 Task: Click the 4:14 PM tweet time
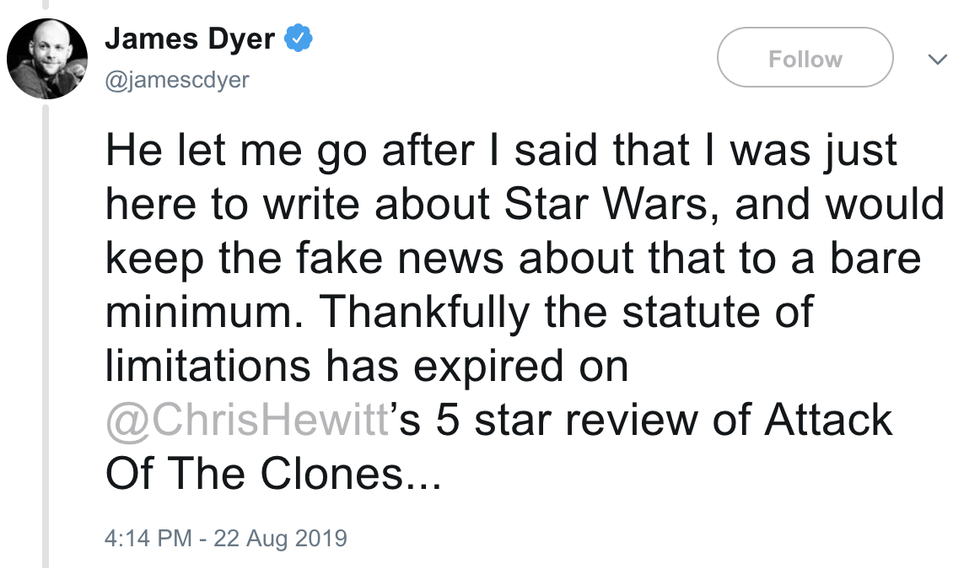coord(147,538)
